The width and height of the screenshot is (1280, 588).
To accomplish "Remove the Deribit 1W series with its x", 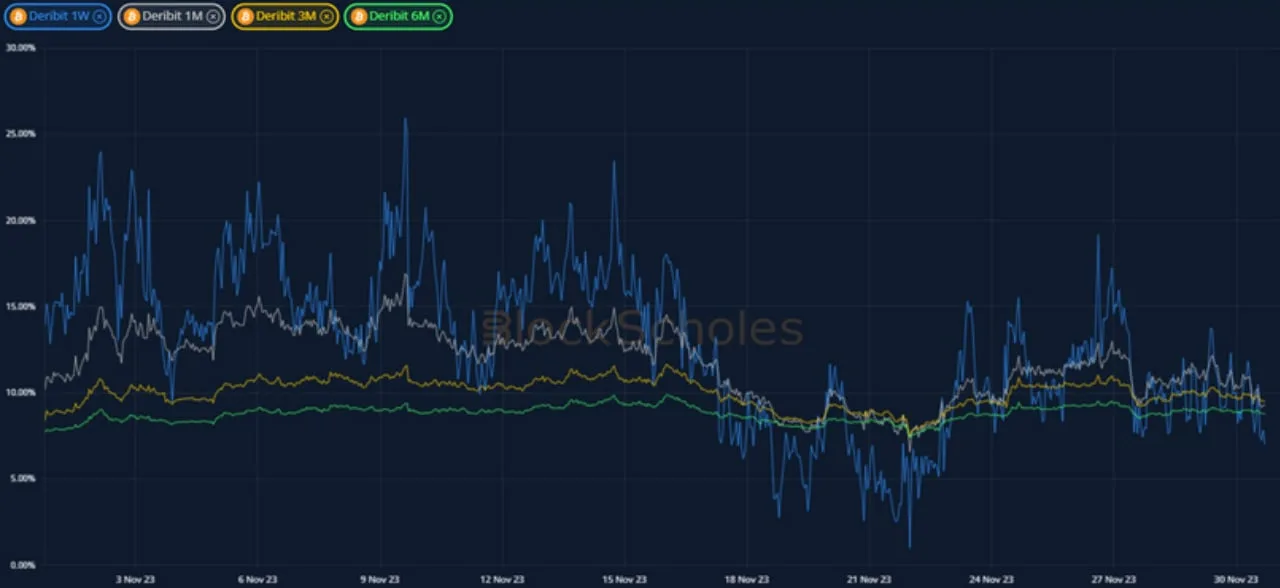I will pyautogui.click(x=98, y=16).
